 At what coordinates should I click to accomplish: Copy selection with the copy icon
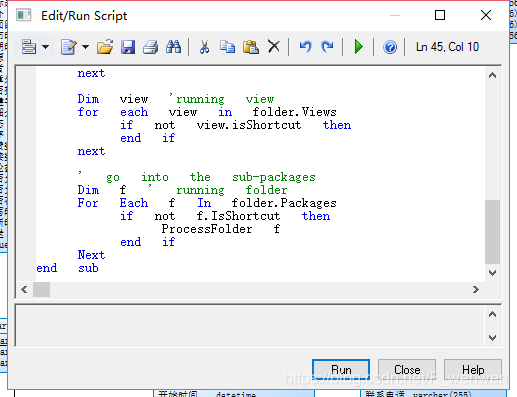tap(228, 47)
